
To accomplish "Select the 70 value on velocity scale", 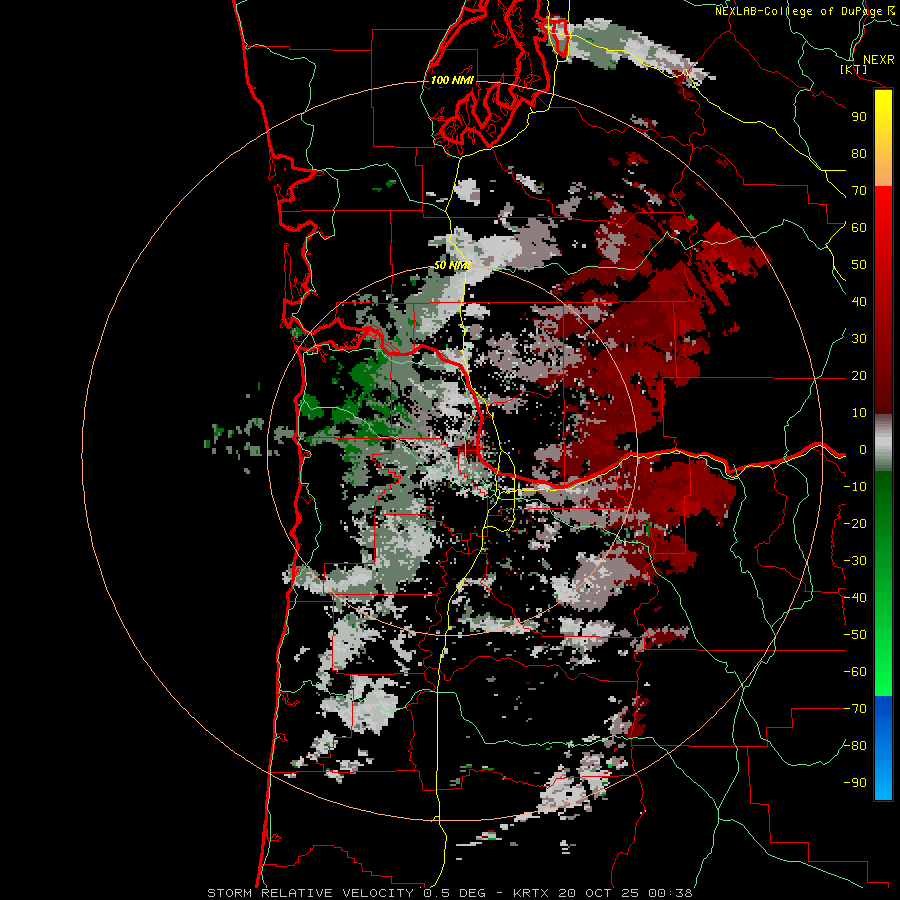I will click(x=859, y=191).
